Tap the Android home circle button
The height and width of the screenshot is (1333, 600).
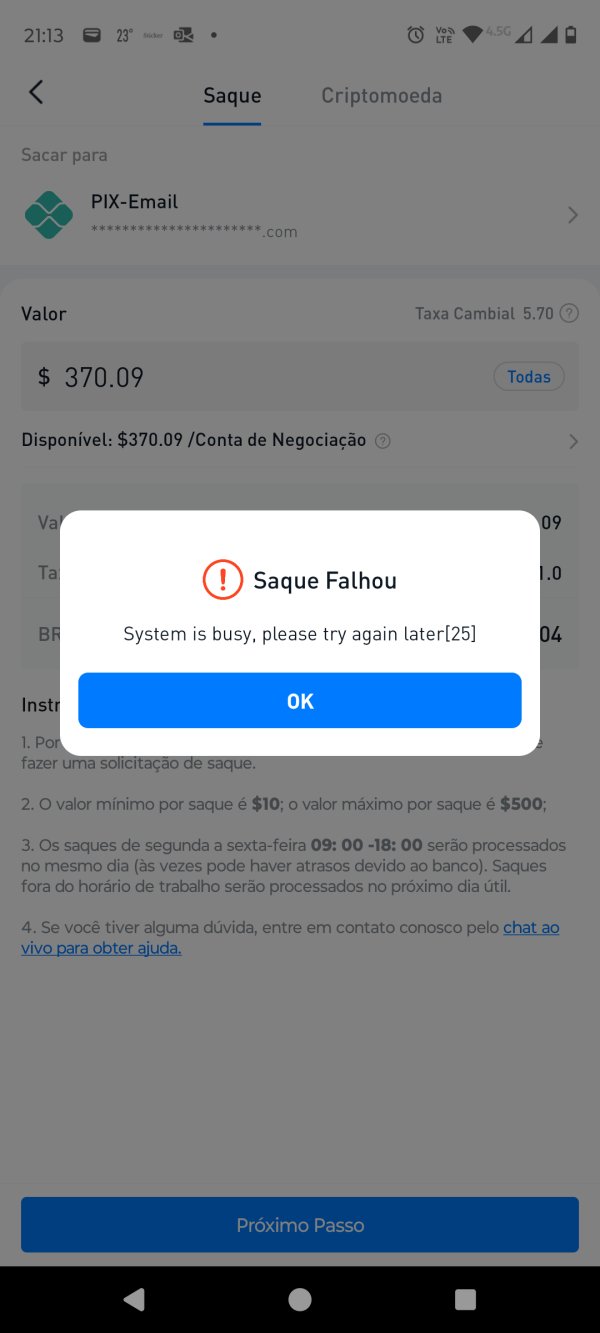(299, 1299)
